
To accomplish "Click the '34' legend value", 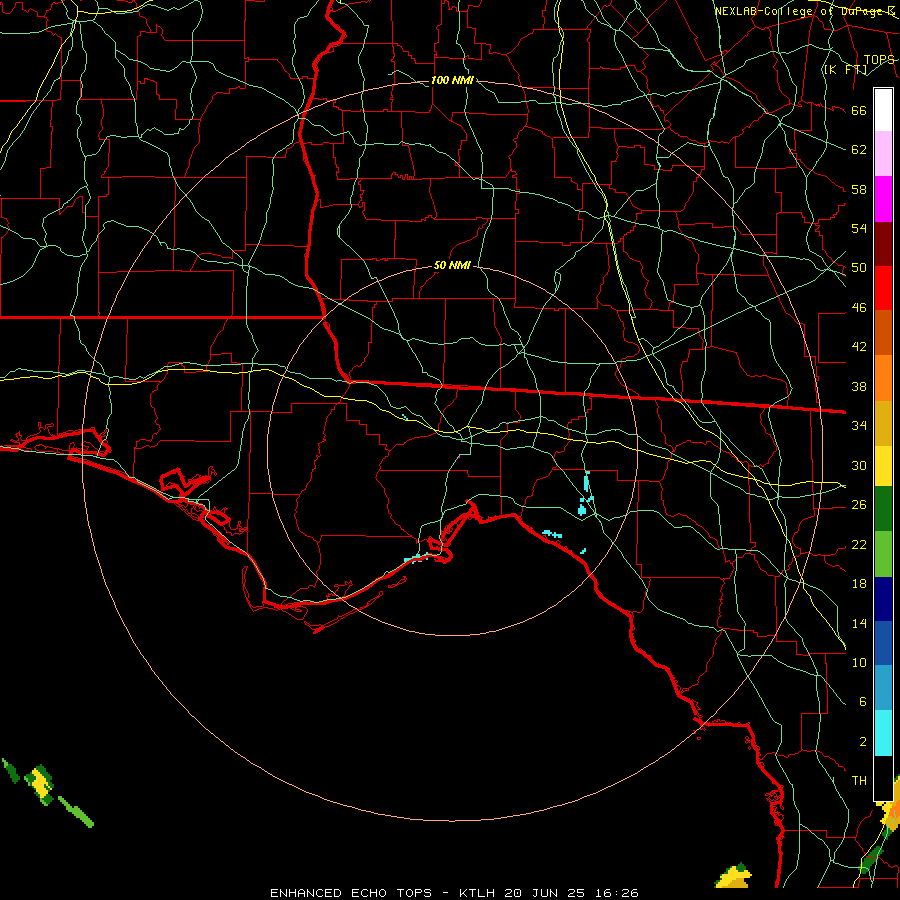I will tap(859, 426).
